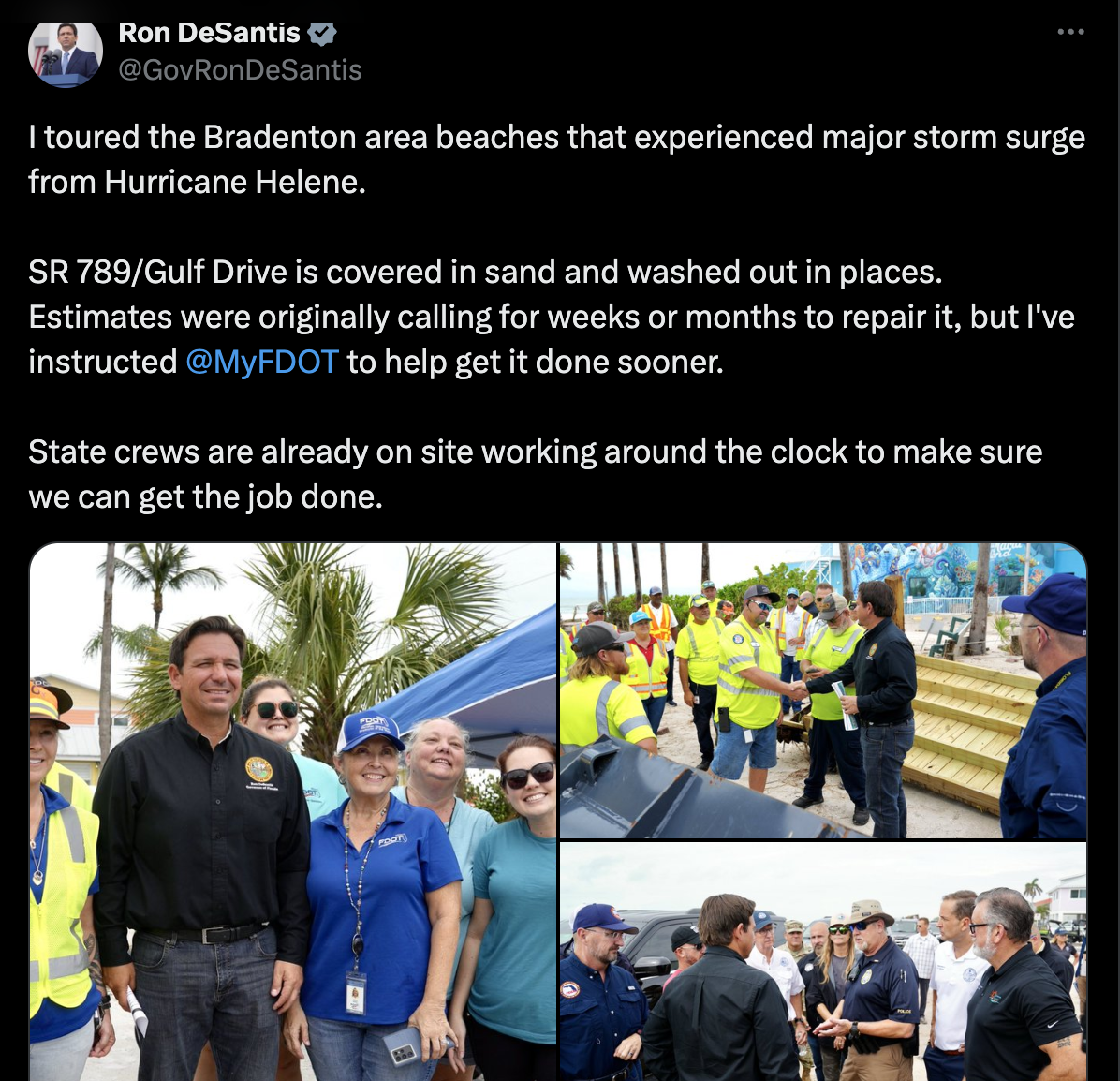The image size is (1120, 1081).
Task: Click the Florida seal on the black shirt
Action: [x=258, y=769]
